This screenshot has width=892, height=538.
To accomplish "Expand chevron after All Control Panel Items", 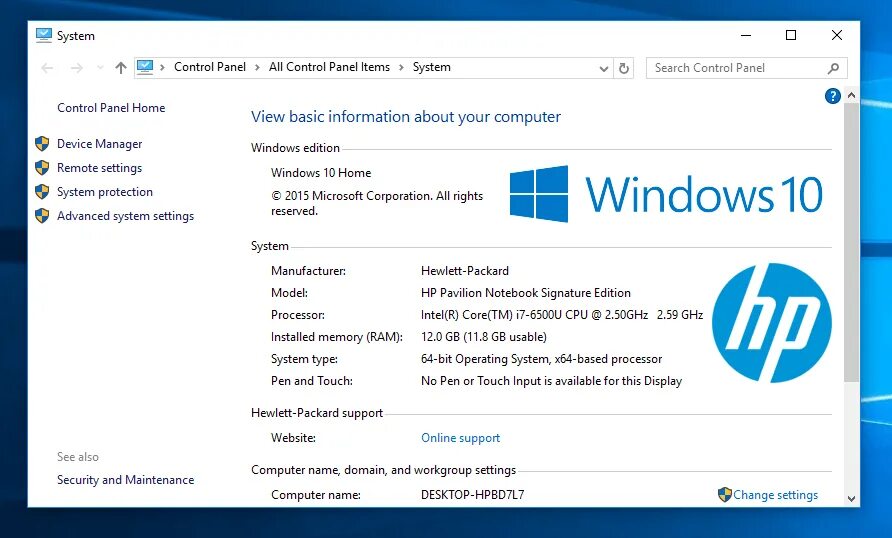I will tap(401, 68).
